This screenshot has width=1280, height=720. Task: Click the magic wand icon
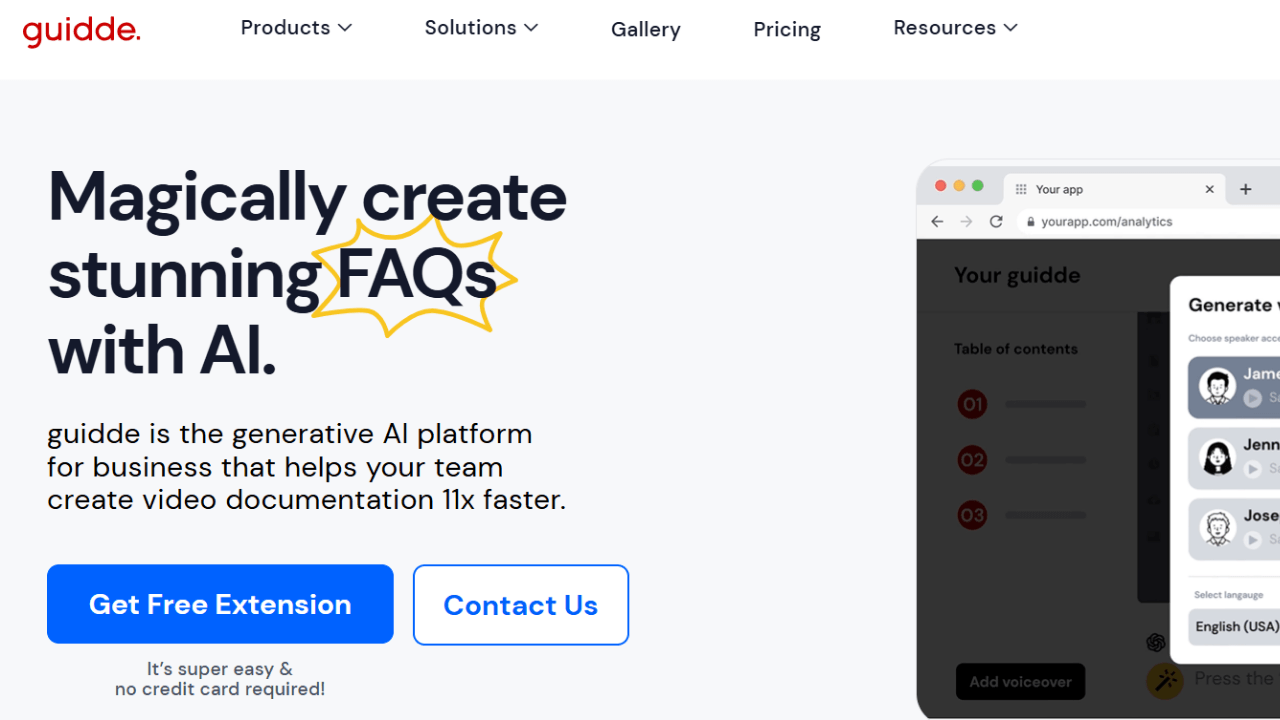[x=1165, y=681]
